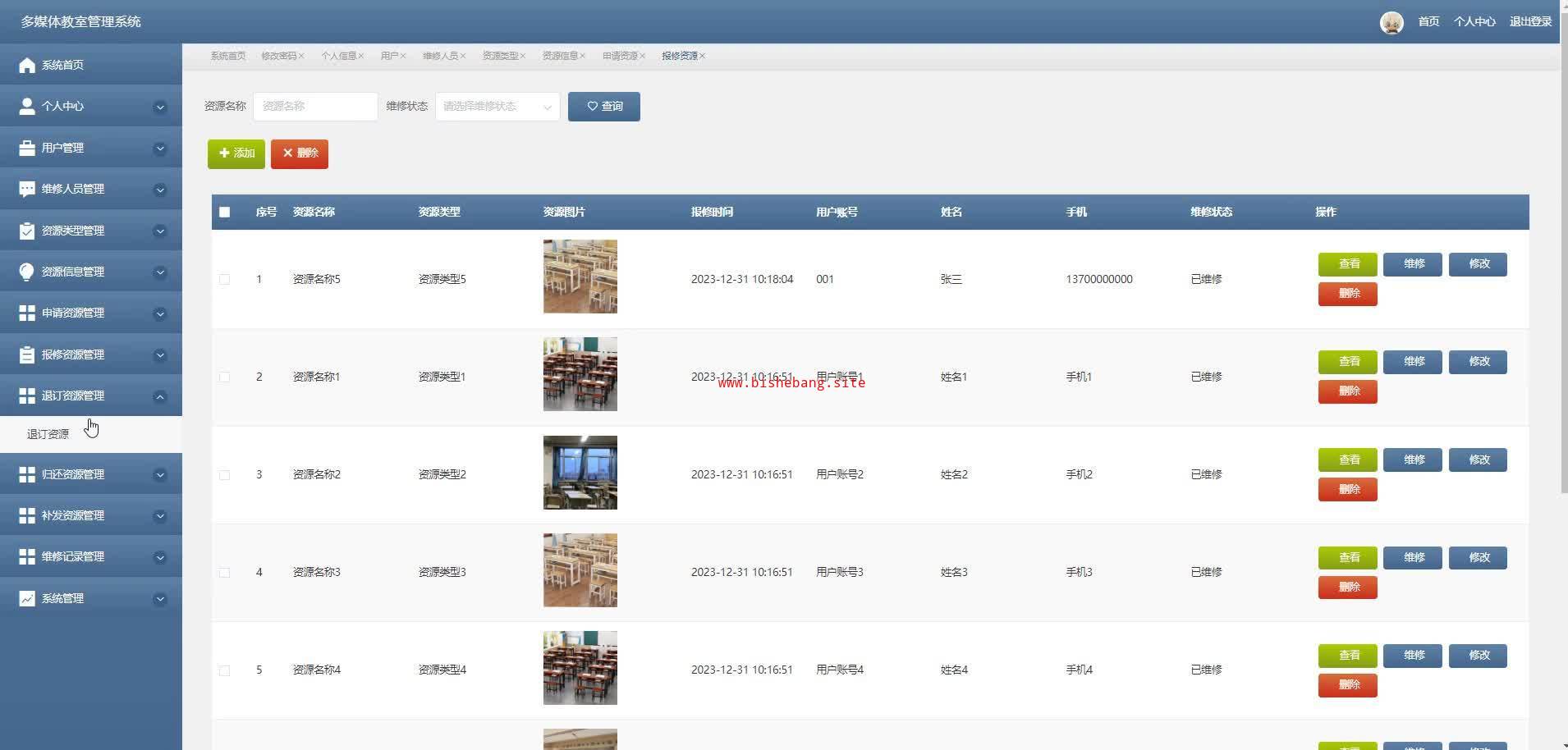
Task: Click the briefcase icon beside 用户管理
Action: click(x=27, y=148)
